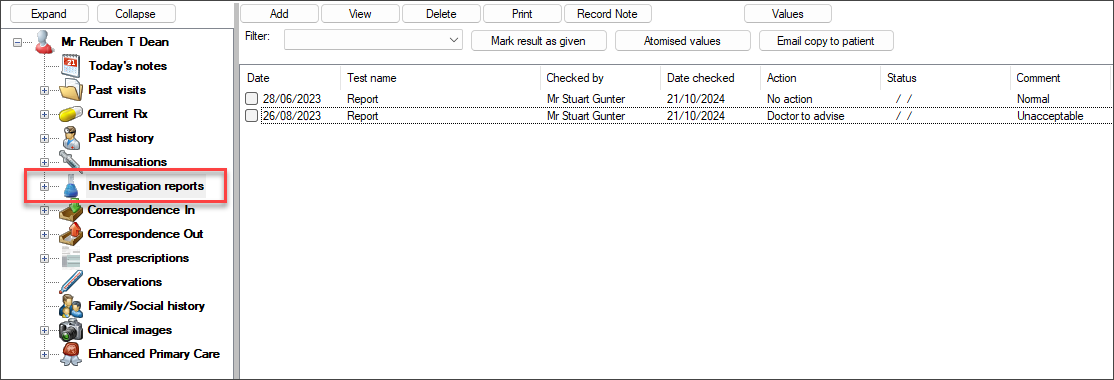Click Email copy to patient
This screenshot has height=380, width=1114.
coord(826,41)
